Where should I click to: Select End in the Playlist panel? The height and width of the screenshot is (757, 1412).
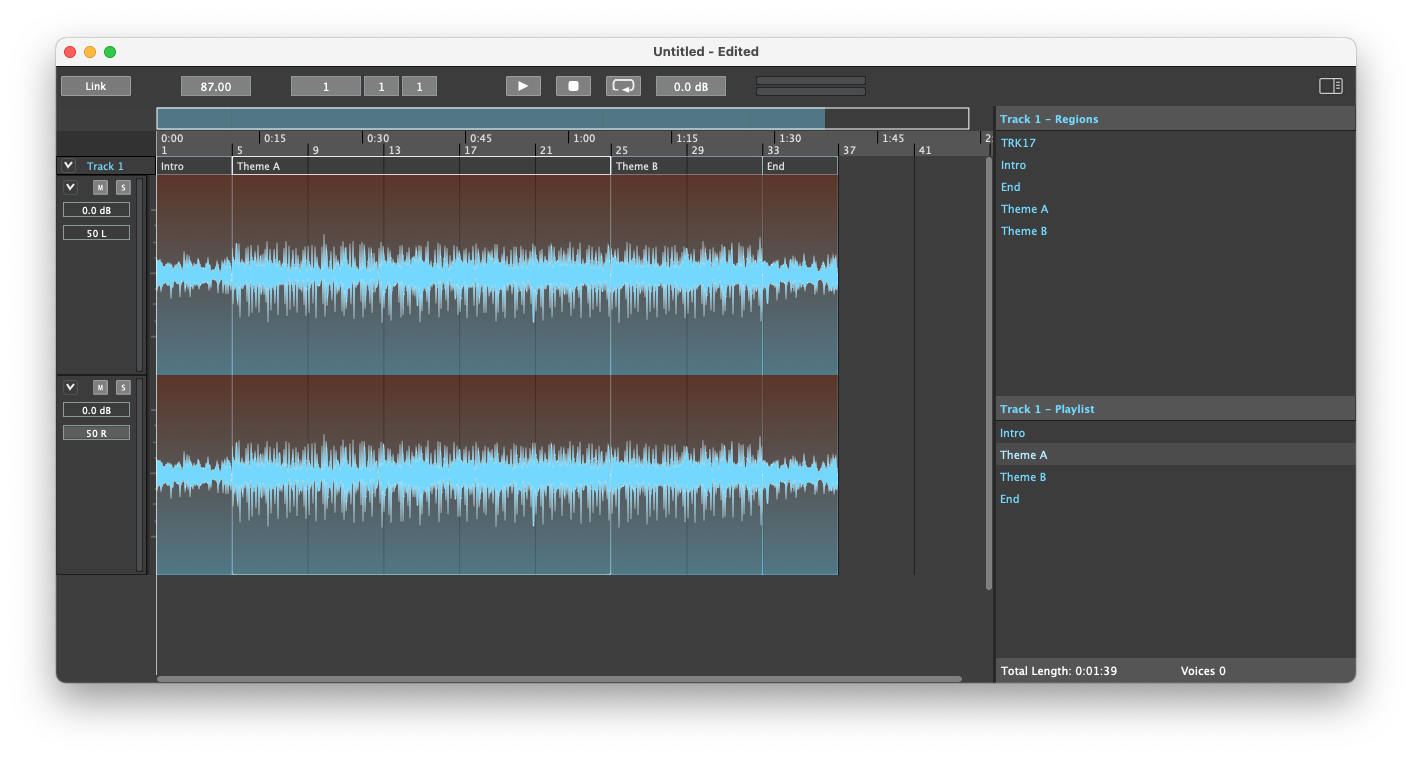pos(1010,499)
